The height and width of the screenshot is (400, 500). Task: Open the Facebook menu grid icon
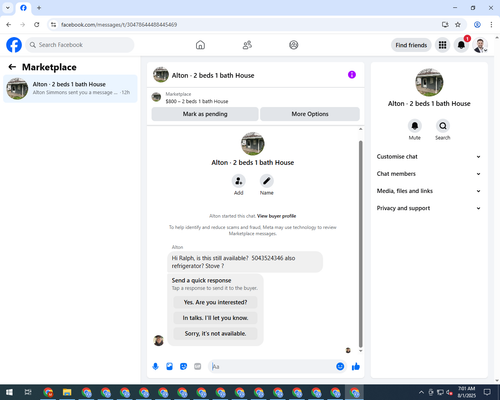pos(442,45)
